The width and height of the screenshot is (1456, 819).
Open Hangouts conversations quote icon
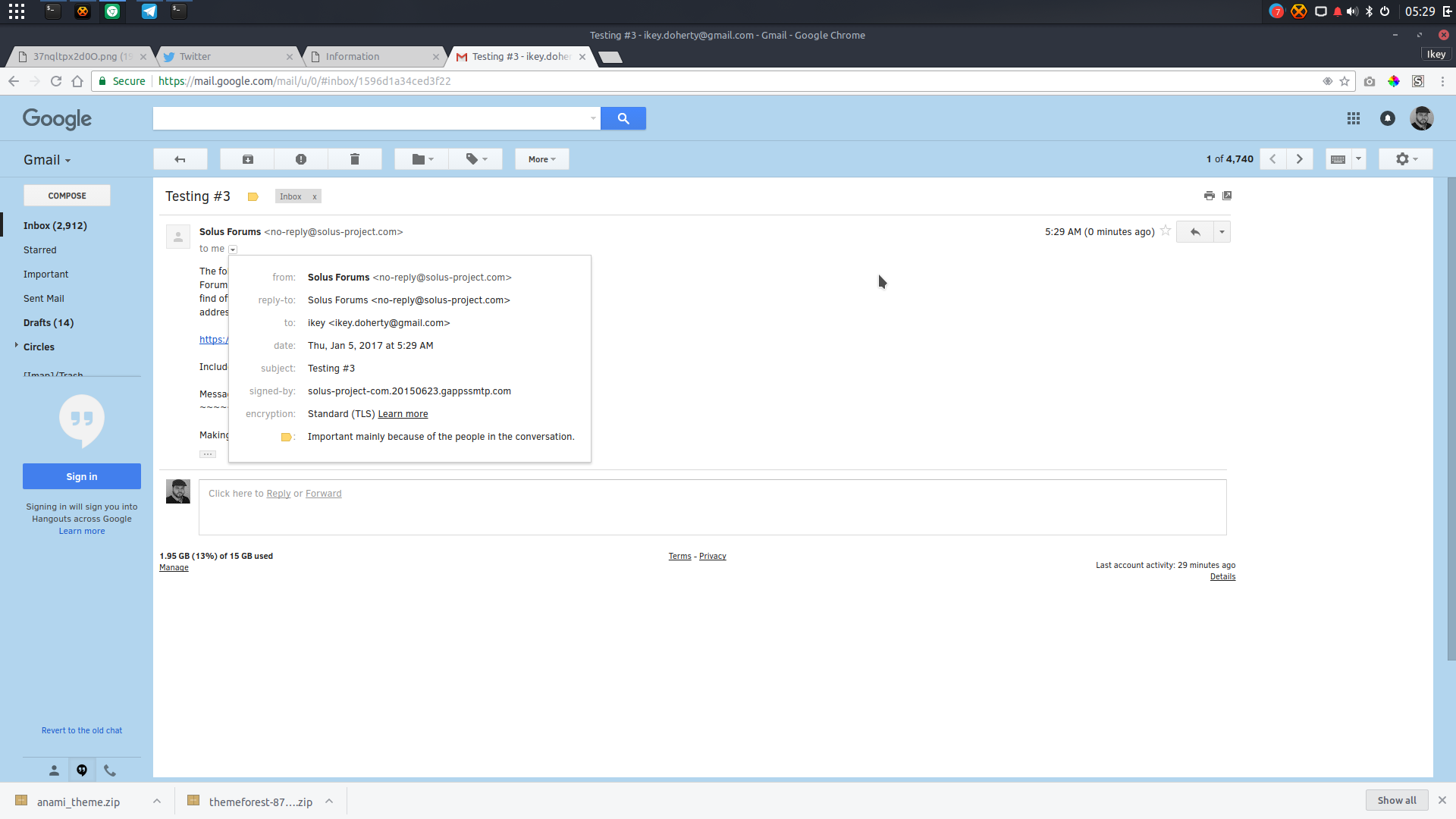pyautogui.click(x=82, y=770)
